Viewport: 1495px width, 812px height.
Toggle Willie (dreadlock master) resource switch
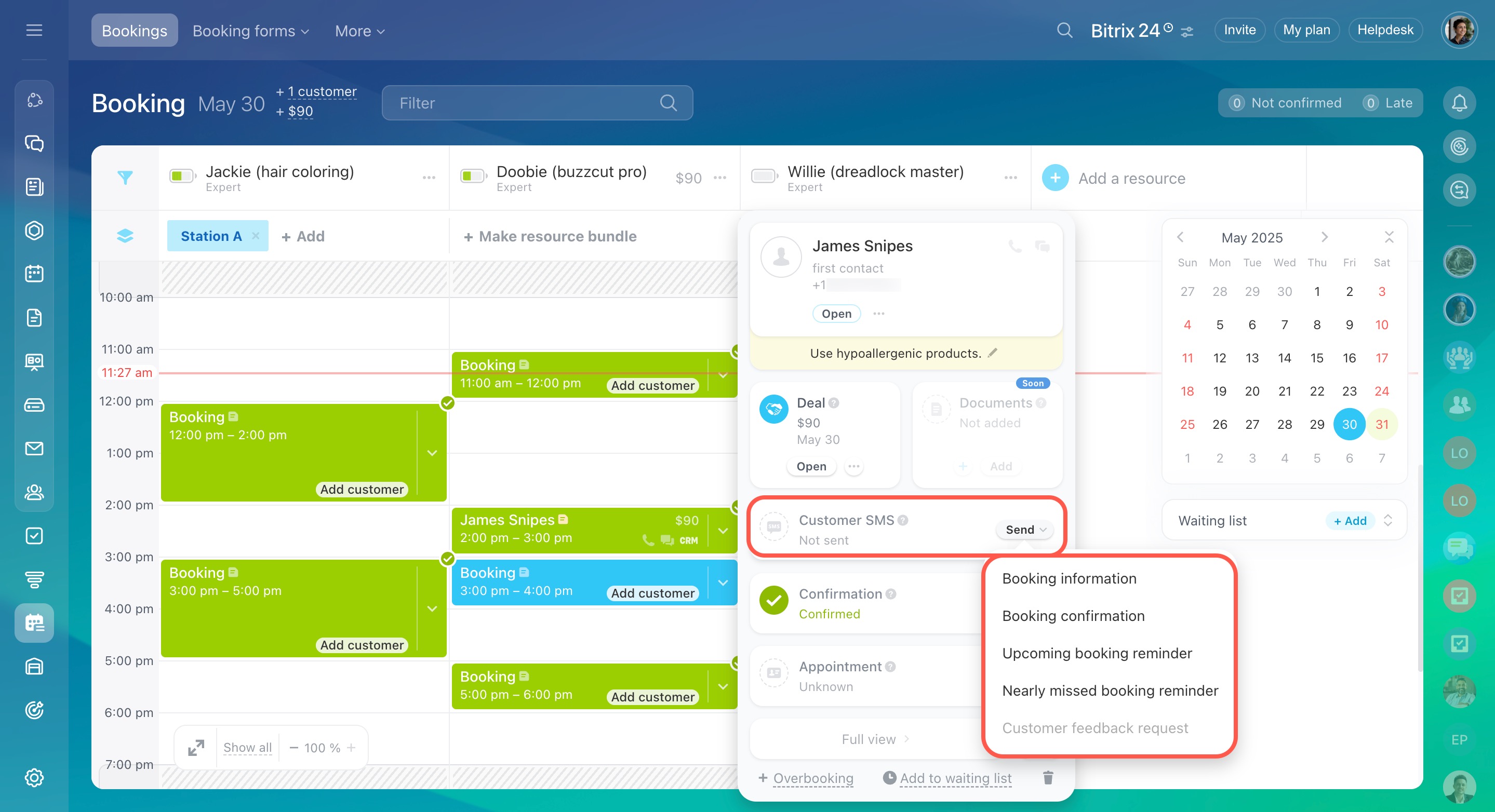click(764, 177)
